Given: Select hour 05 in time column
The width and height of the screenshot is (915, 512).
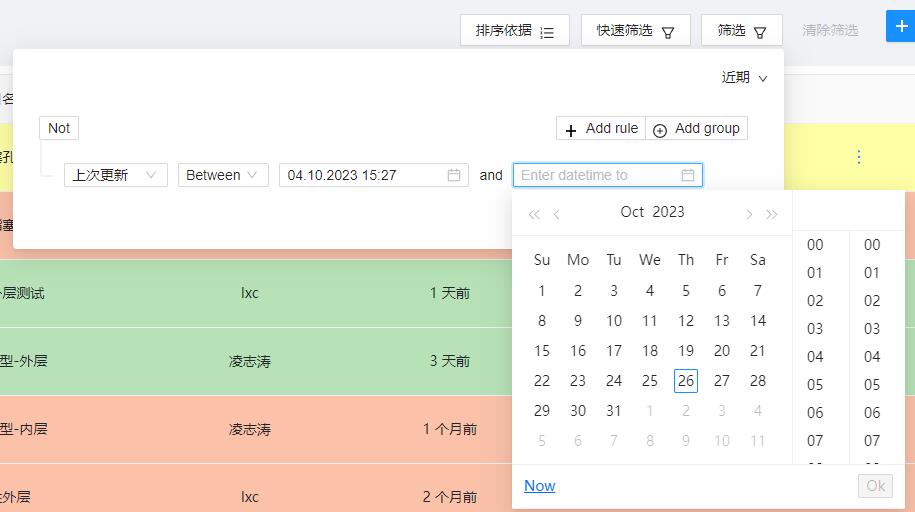Looking at the screenshot, I should click(x=815, y=385).
